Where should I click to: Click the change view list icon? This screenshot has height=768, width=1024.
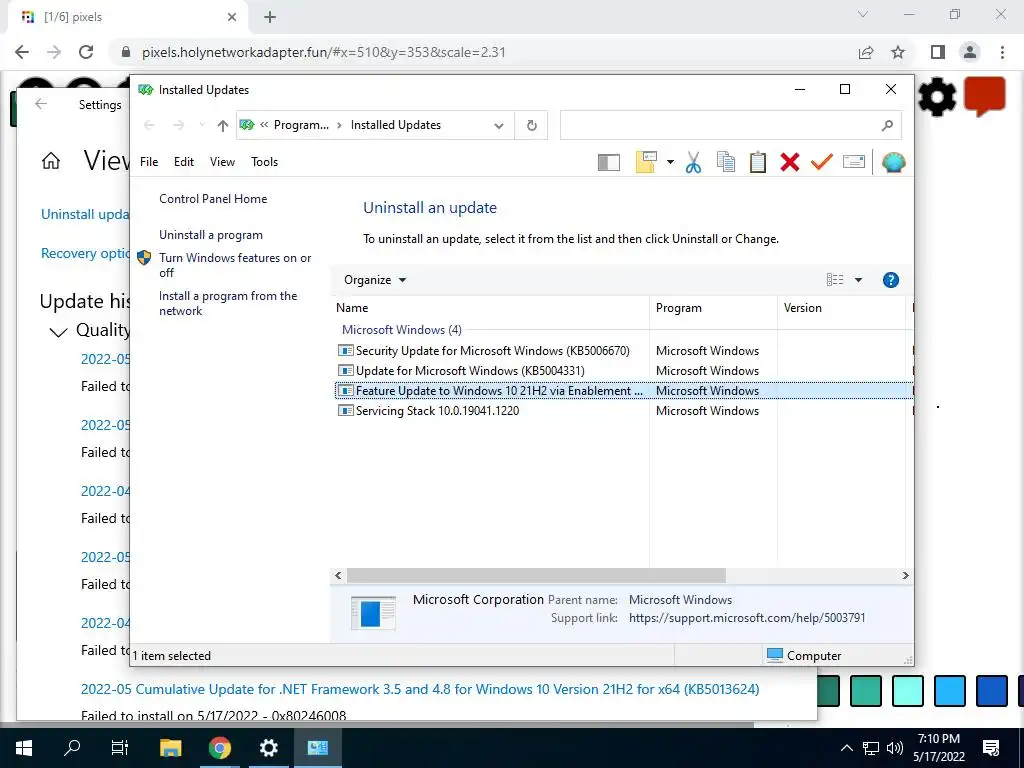click(x=835, y=280)
